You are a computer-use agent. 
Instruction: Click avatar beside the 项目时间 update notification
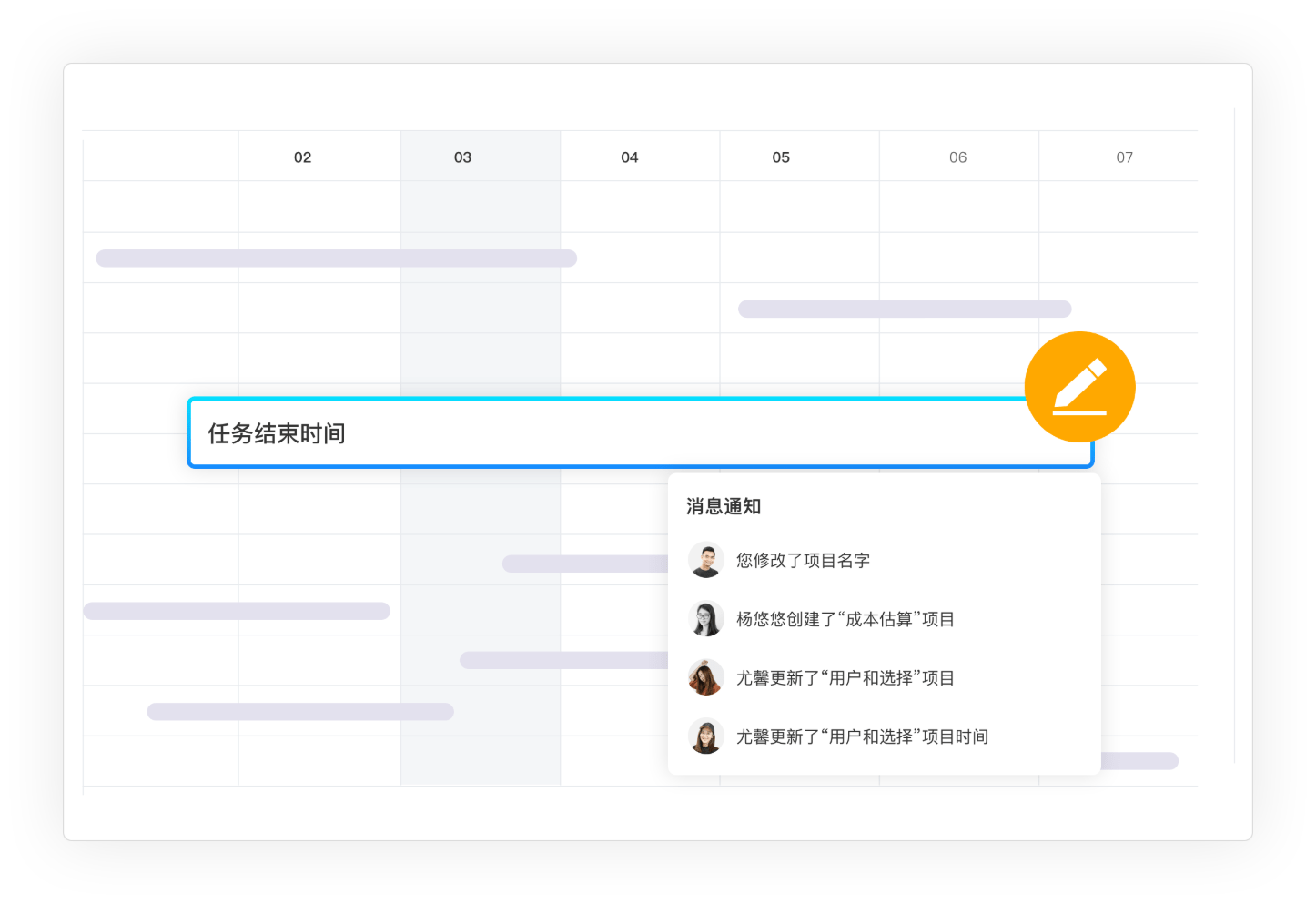click(x=705, y=736)
